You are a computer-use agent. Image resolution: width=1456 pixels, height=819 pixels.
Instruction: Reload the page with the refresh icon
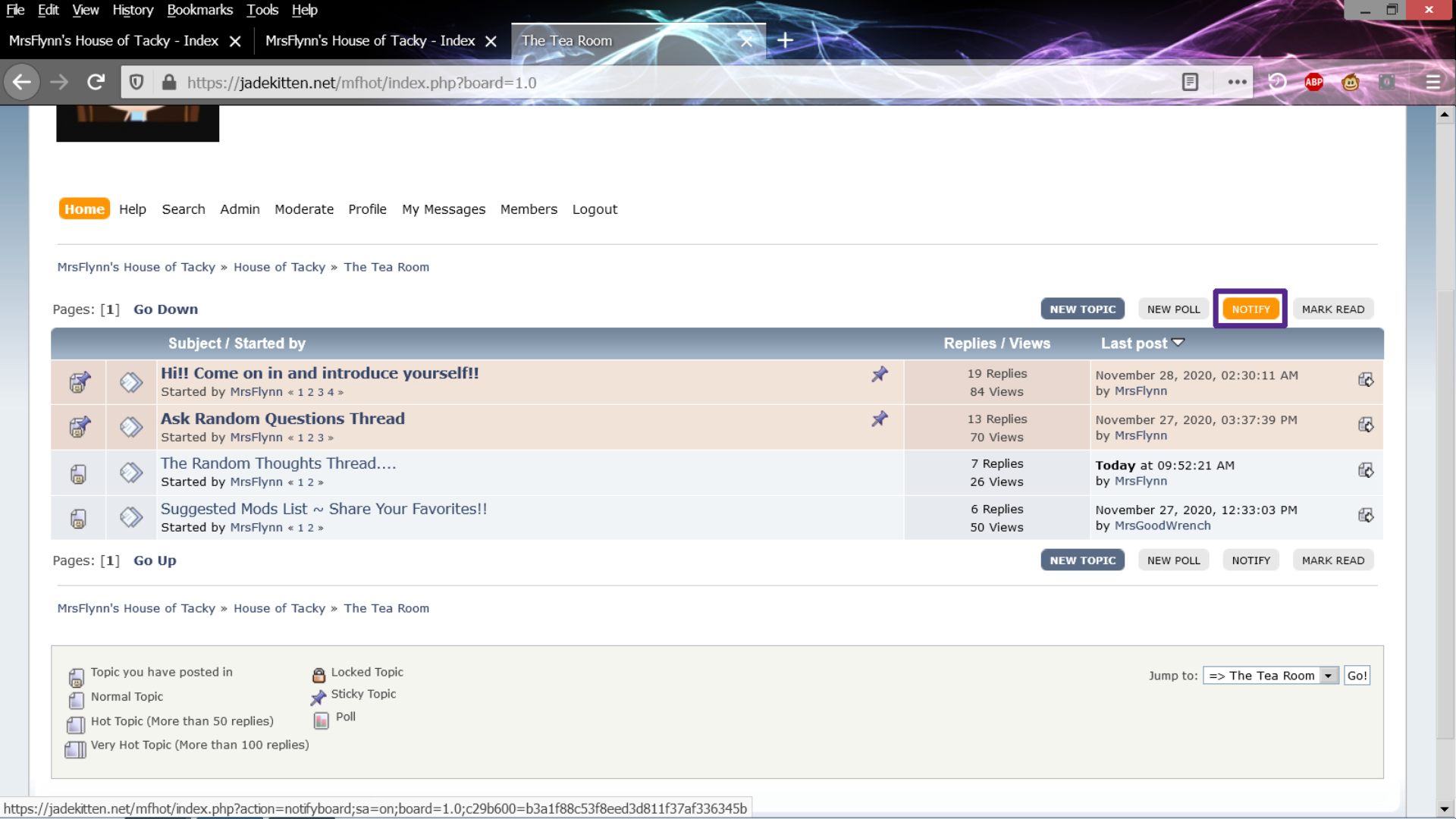point(96,83)
